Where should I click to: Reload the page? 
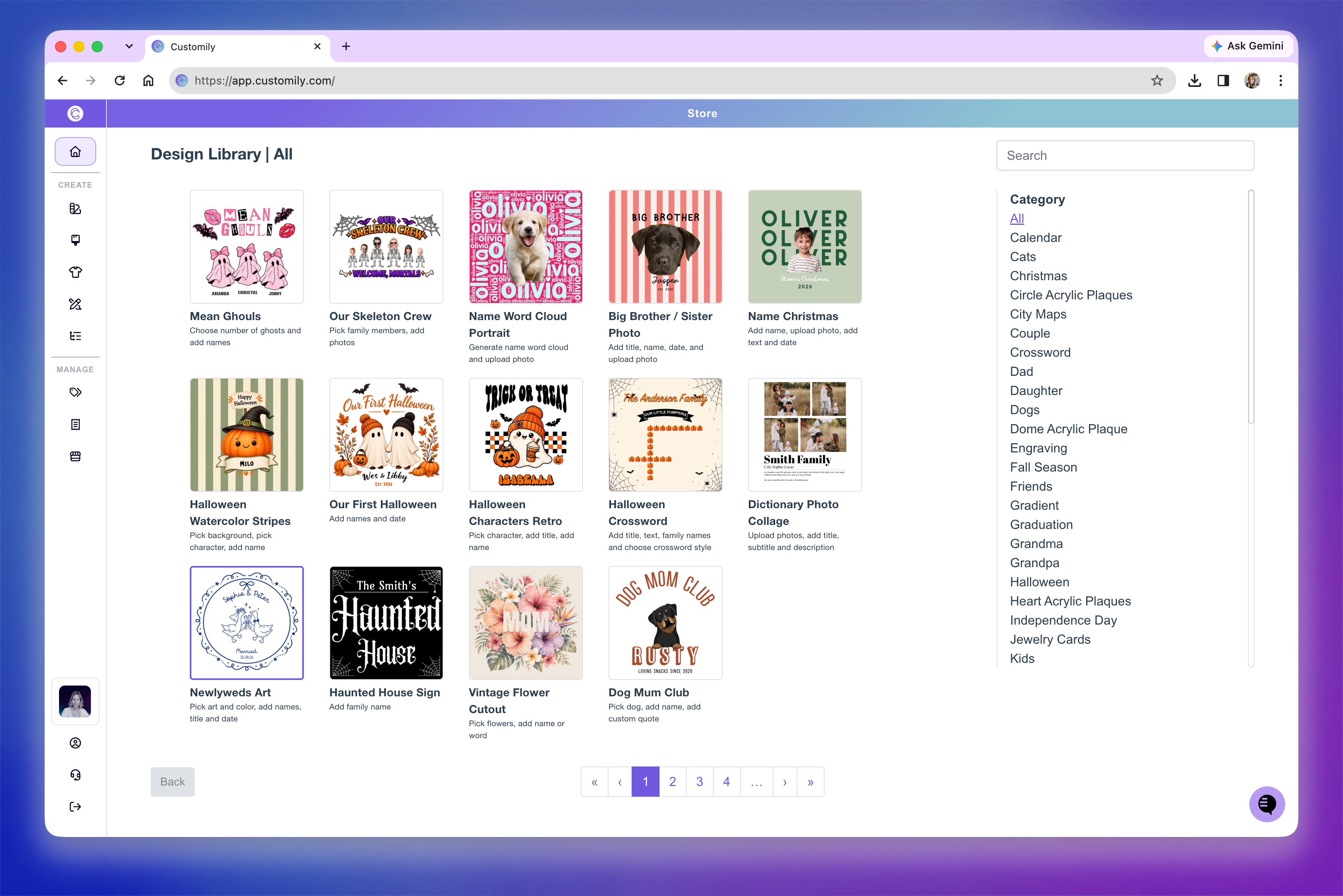coord(120,81)
